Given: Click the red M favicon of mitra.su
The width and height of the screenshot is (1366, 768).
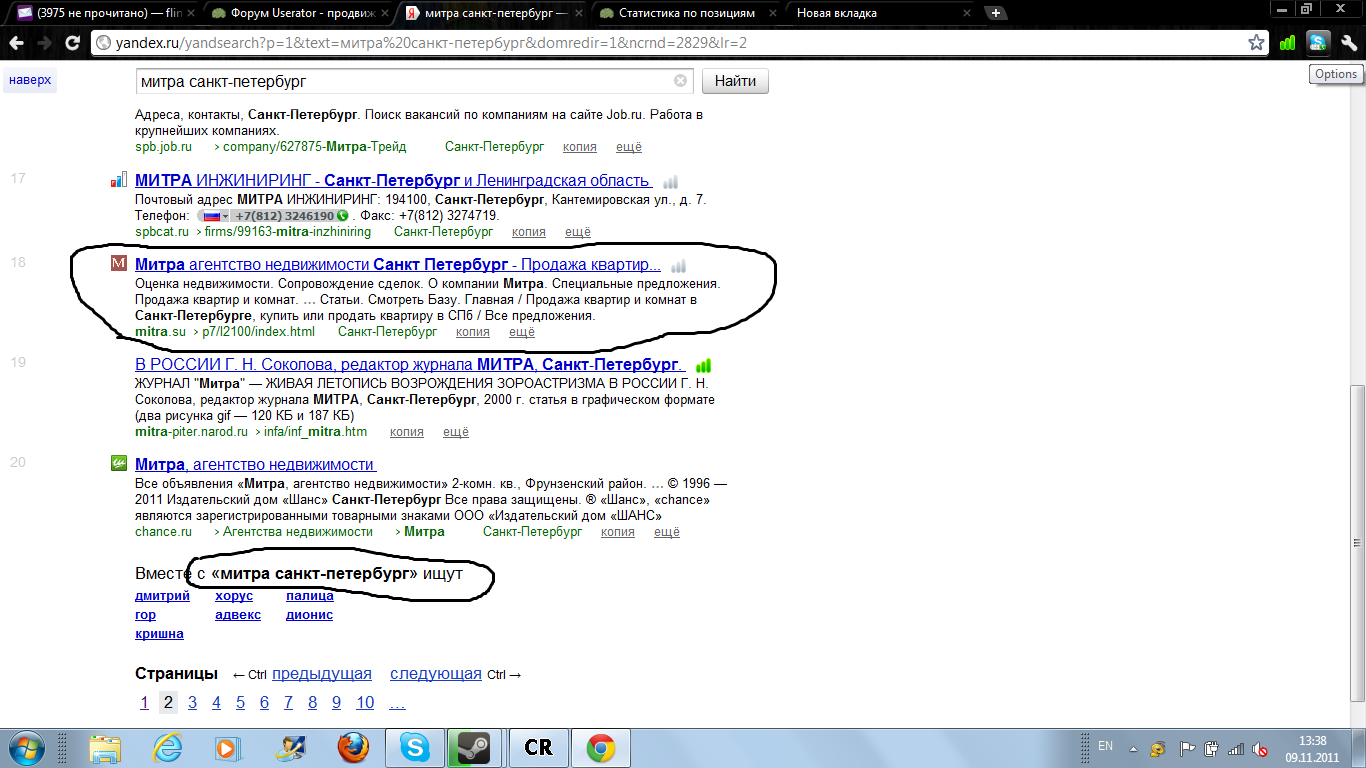Looking at the screenshot, I should tap(118, 264).
